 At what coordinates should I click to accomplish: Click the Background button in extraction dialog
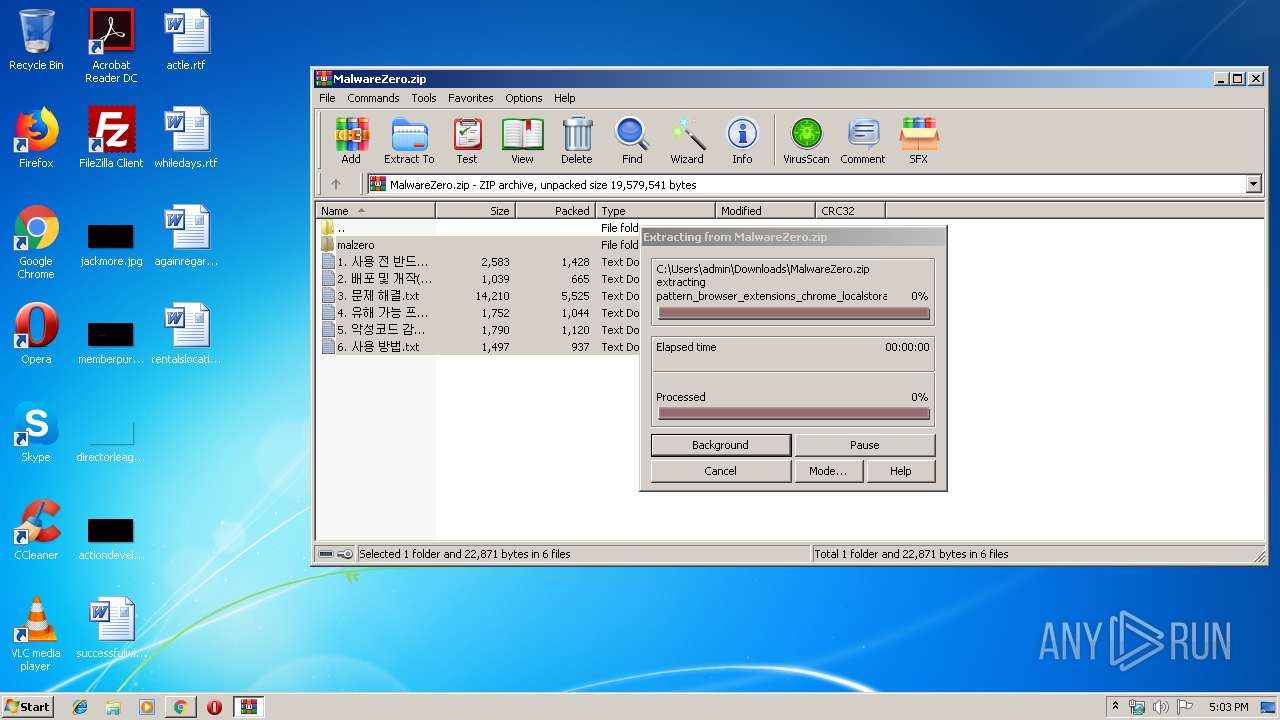point(720,445)
